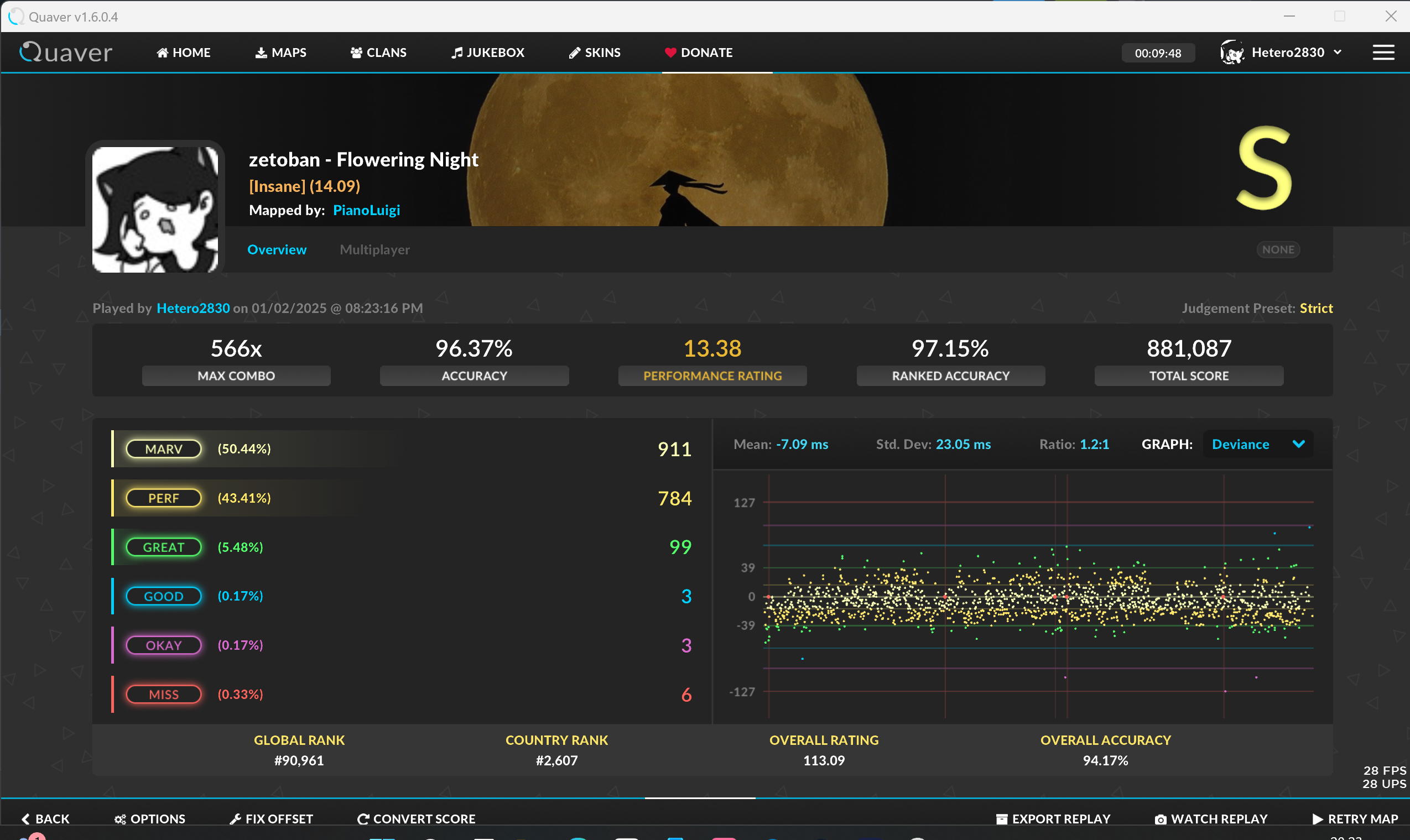Screen dimensions: 1410x840
Task: Click the Mean -7.09 ms value
Action: coord(802,445)
